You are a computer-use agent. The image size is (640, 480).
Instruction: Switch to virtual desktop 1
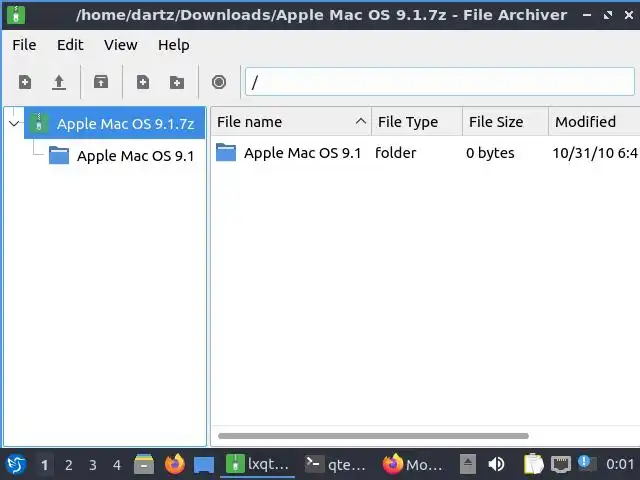tap(44, 464)
